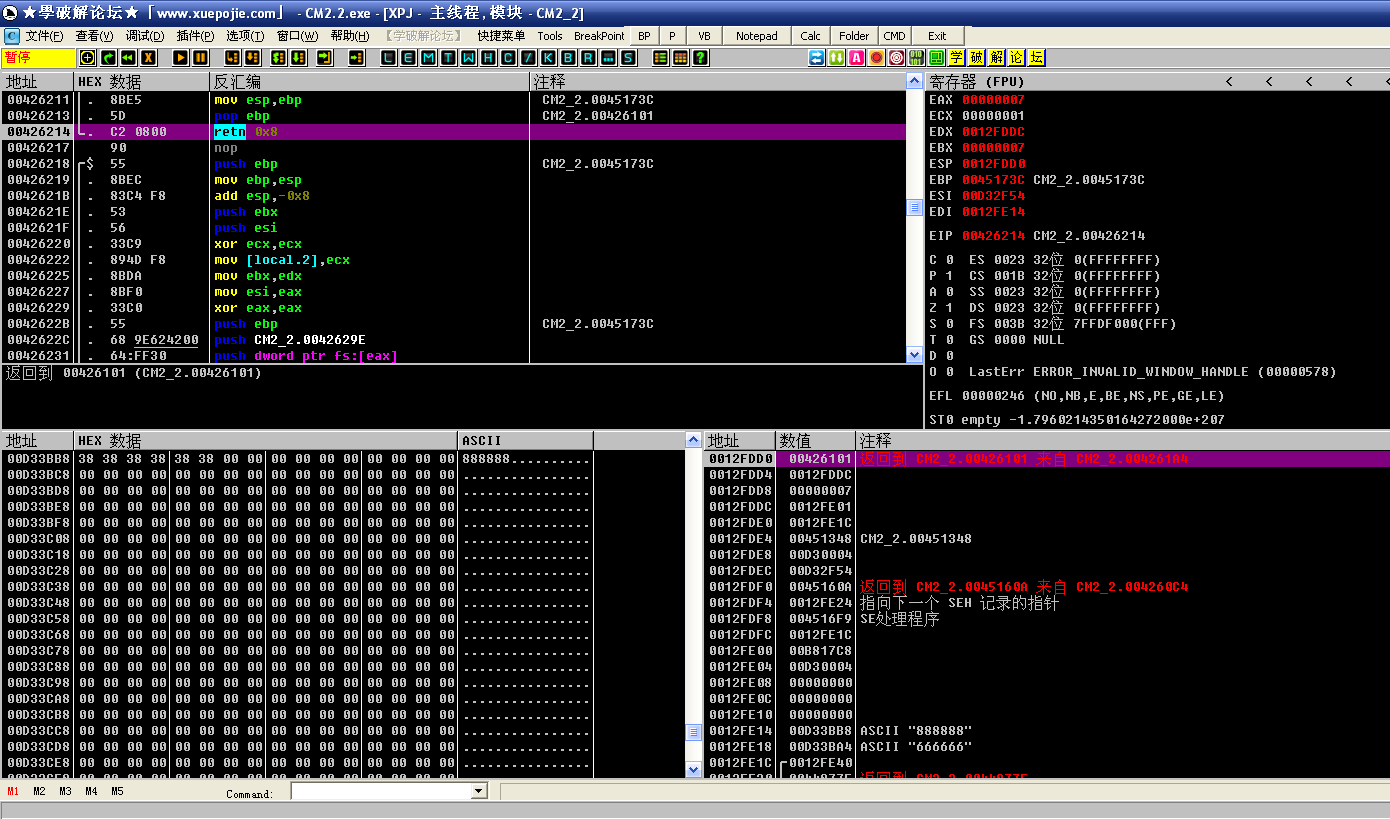Click disassembly scrollbar down arrow
Screen dimensions: 1390x819
[x=914, y=354]
